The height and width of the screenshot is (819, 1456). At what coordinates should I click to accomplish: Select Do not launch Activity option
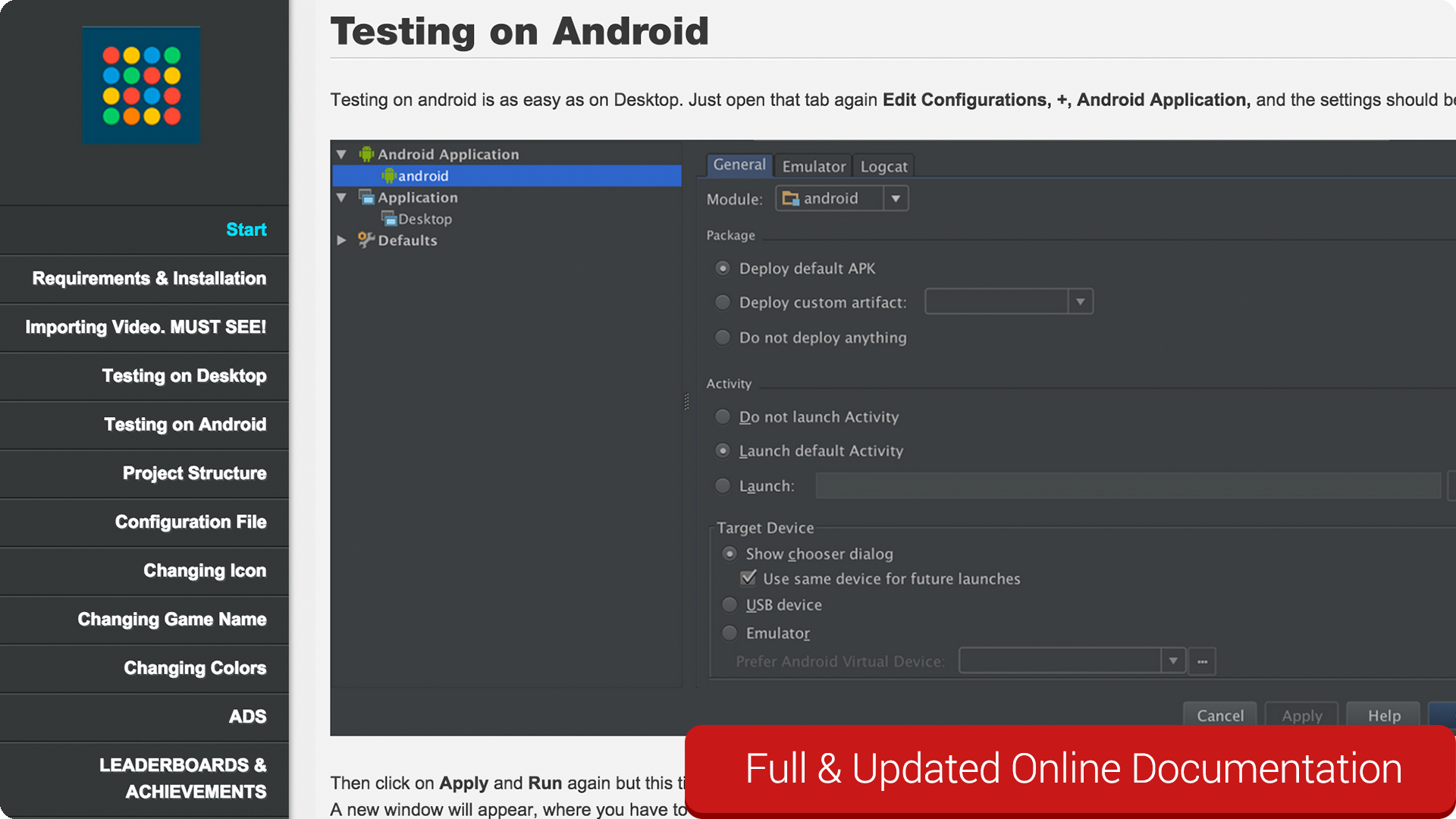723,417
